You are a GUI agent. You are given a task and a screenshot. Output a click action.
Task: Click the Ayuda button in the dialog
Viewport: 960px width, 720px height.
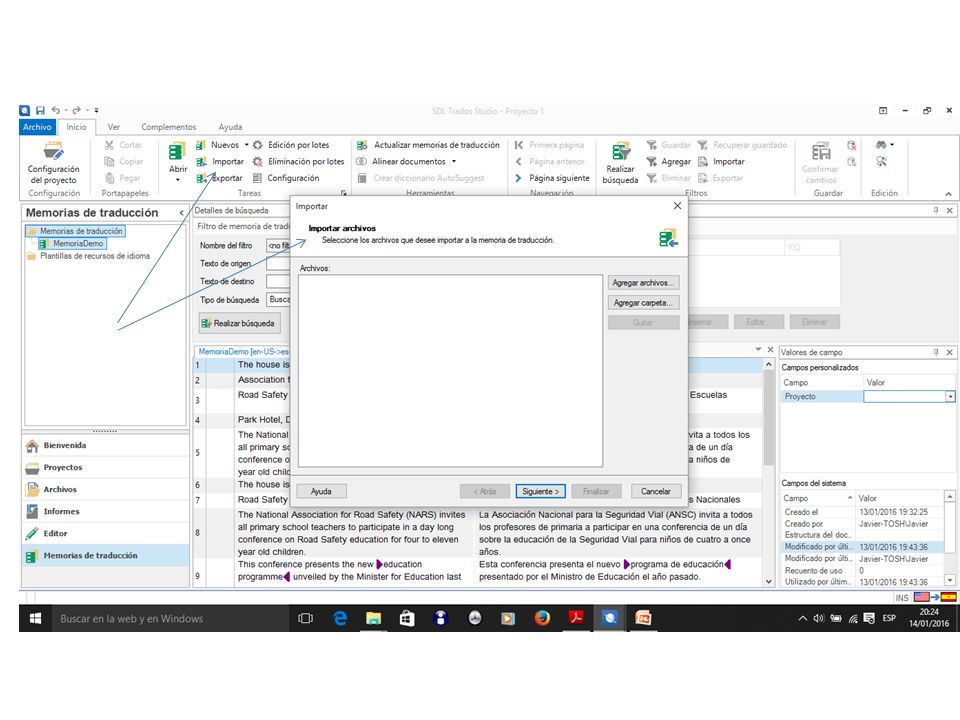point(321,492)
